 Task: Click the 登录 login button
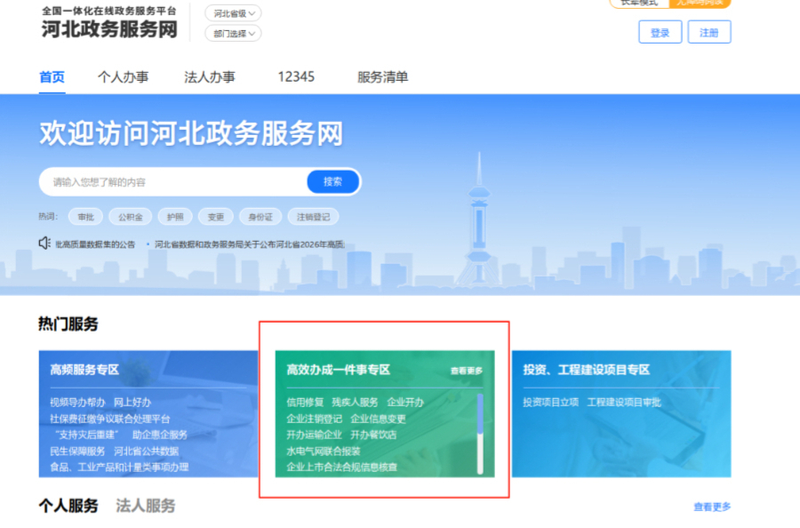click(660, 32)
